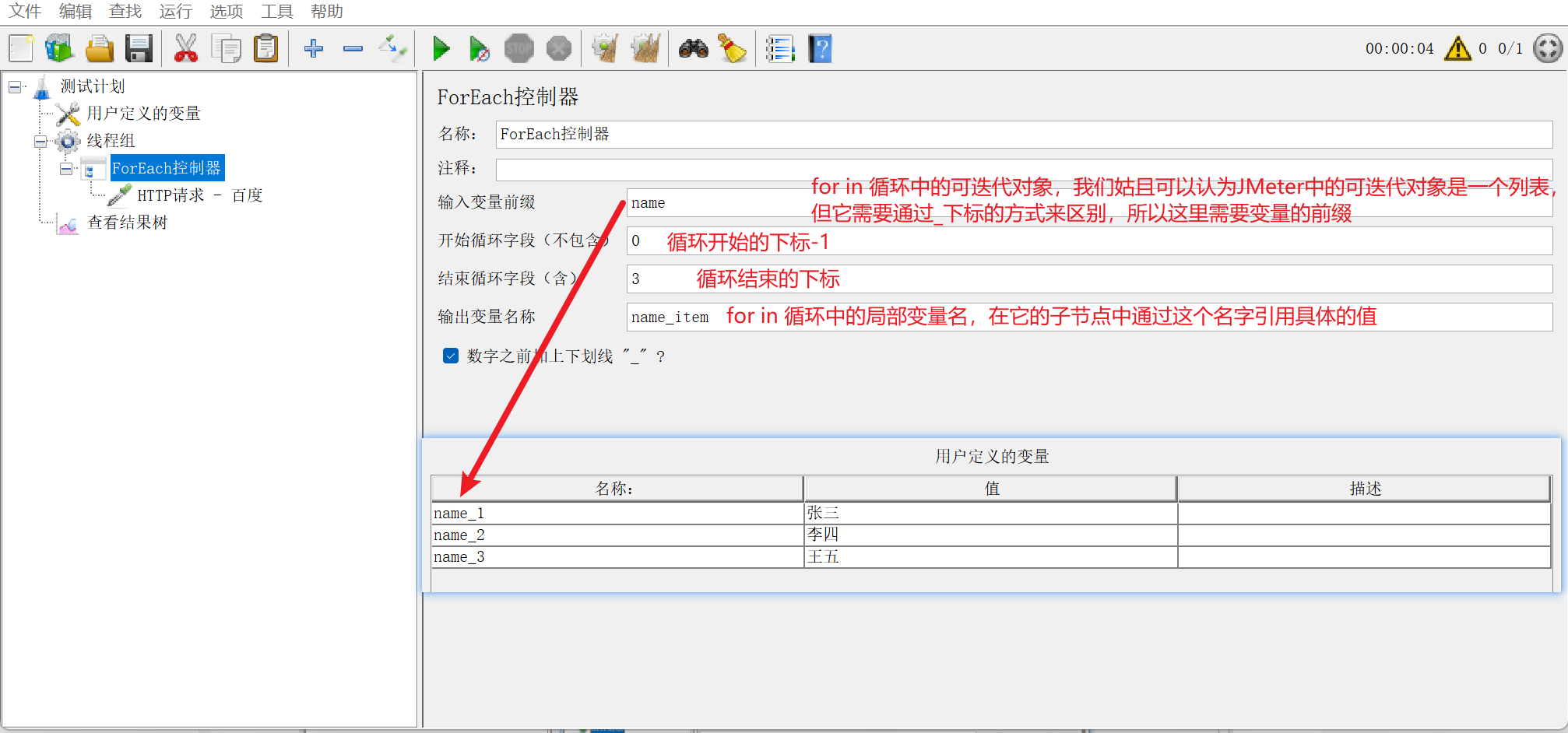Select 用户定义的变量 in the tree
This screenshot has height=733, width=1568.
[143, 114]
